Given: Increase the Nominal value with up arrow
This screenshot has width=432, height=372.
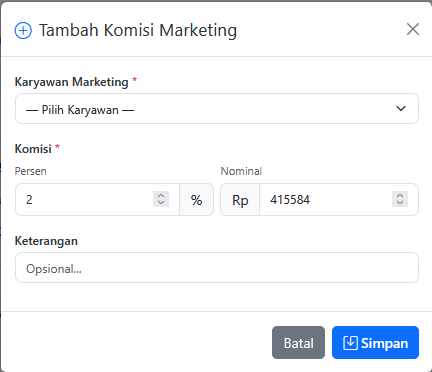Looking at the screenshot, I should click(400, 196).
